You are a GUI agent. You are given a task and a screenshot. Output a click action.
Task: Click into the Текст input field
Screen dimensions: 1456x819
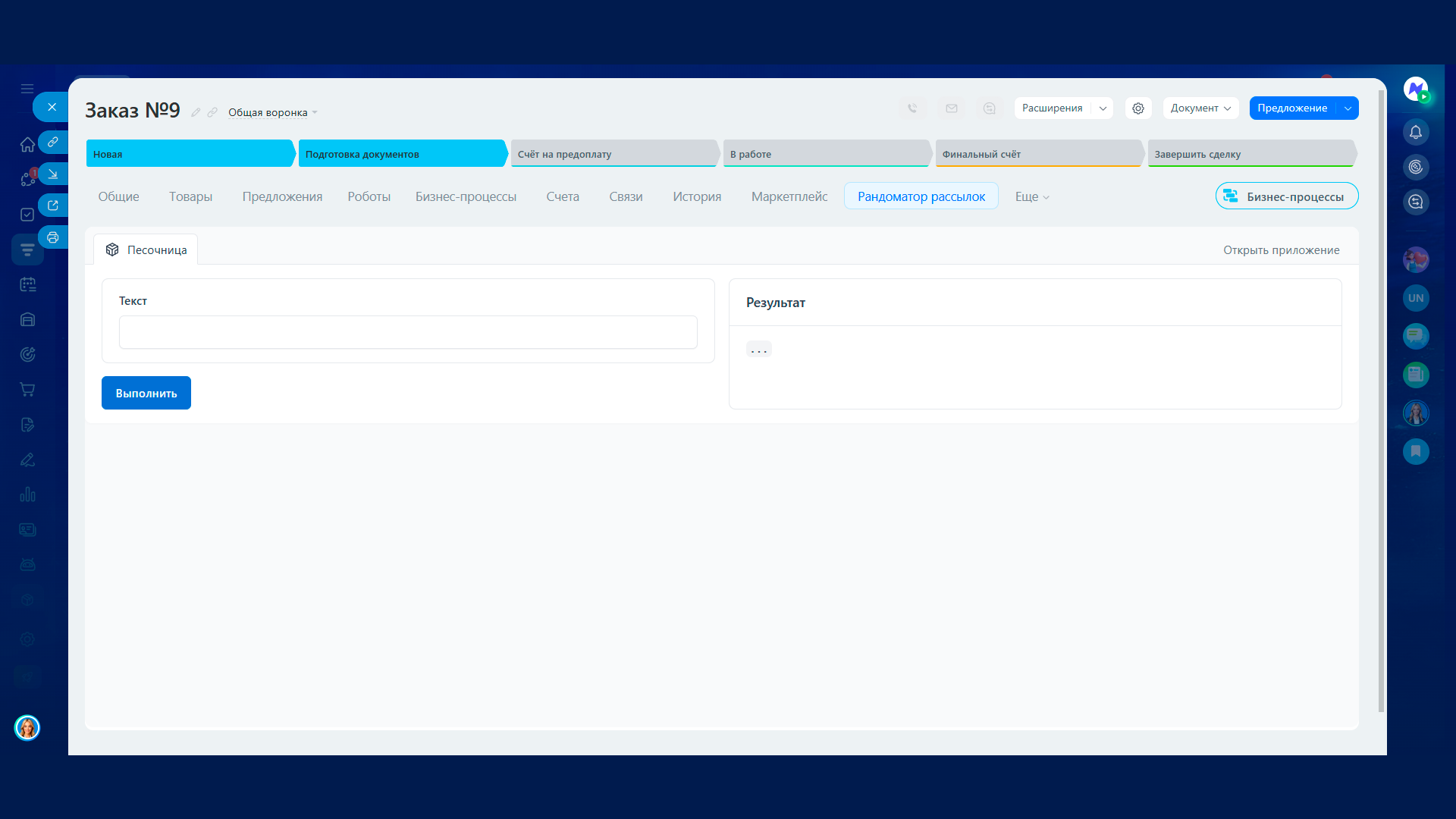(x=408, y=332)
